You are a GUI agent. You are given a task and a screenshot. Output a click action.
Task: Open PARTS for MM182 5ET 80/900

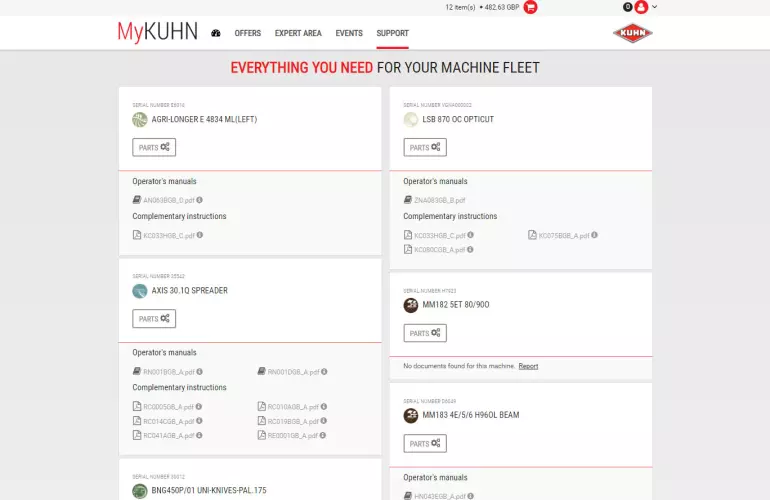coord(425,333)
